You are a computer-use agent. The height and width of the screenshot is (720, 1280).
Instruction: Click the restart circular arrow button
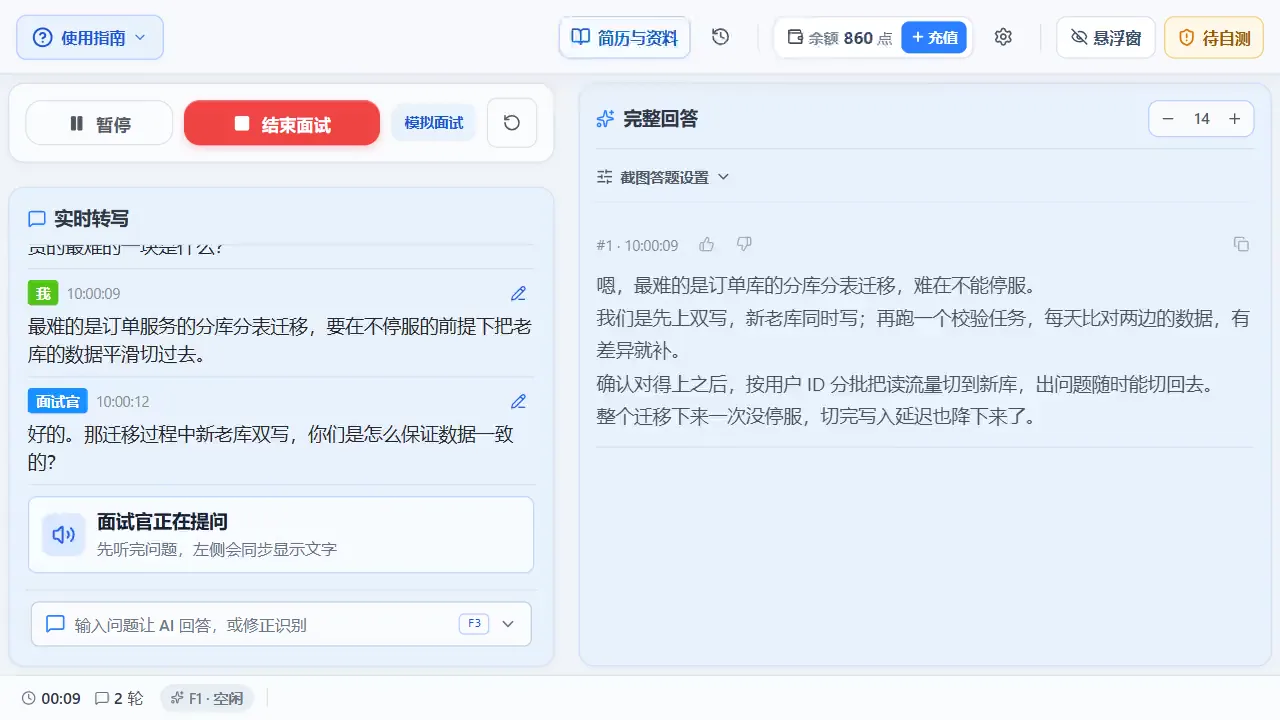[x=512, y=123]
